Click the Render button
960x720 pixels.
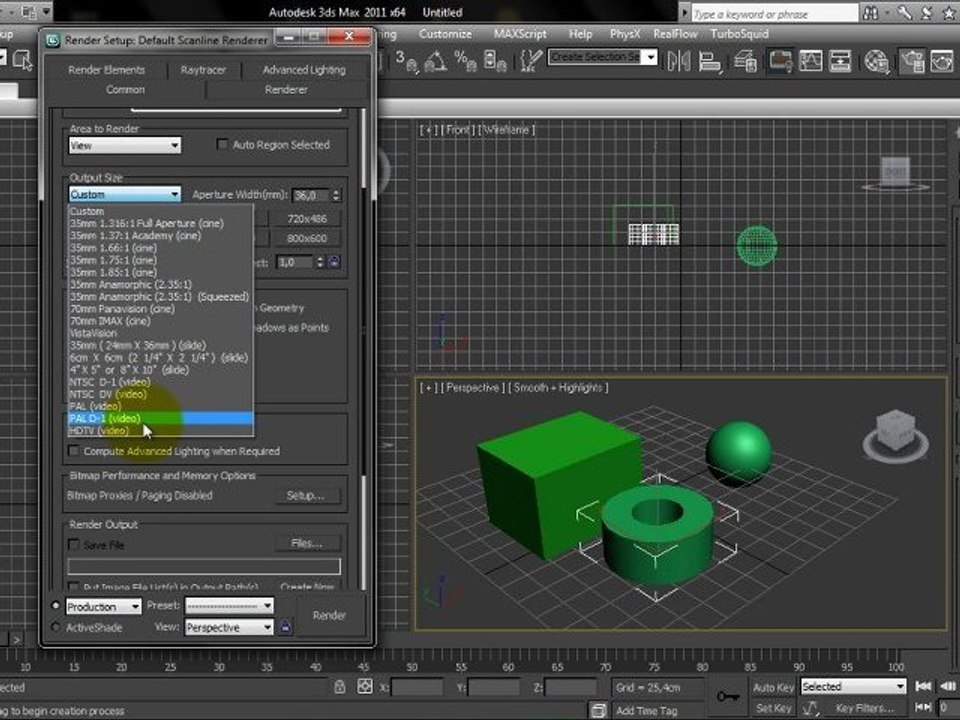tap(329, 615)
